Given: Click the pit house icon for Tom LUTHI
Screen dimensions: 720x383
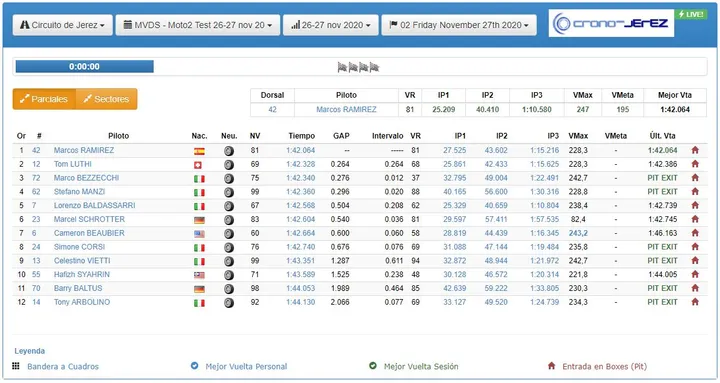Looking at the screenshot, I should (x=695, y=163).
